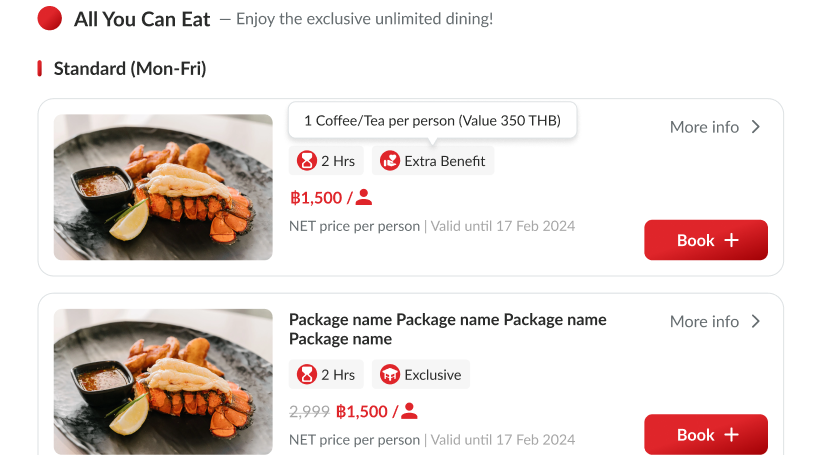Click the plus icon on the Exclusive package's Book button
Viewport: 820px width, 455px height.
point(731,435)
